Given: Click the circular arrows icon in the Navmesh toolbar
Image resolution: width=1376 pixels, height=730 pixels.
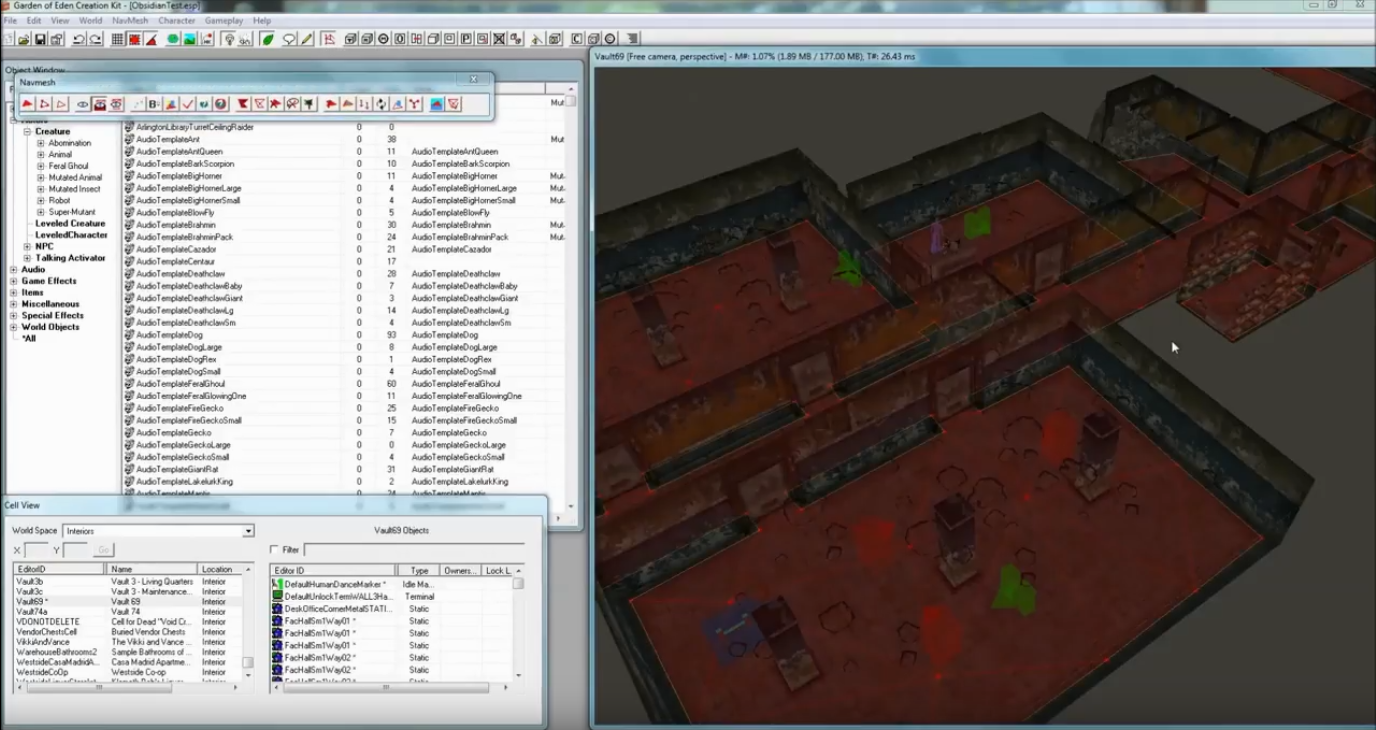Looking at the screenshot, I should 381,104.
